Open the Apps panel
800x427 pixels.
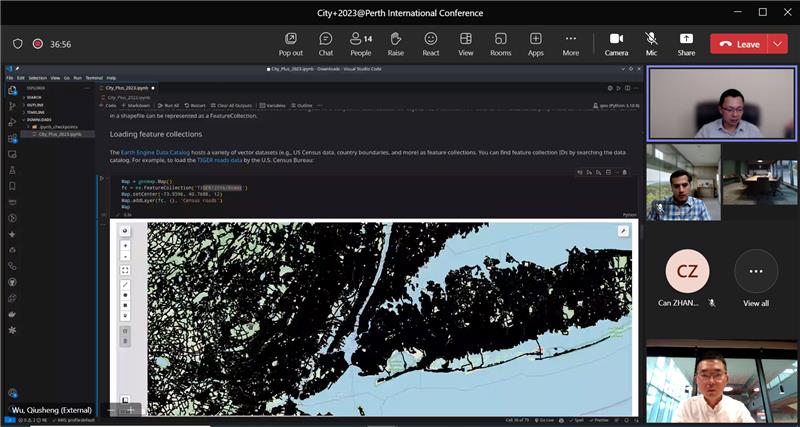pos(536,43)
